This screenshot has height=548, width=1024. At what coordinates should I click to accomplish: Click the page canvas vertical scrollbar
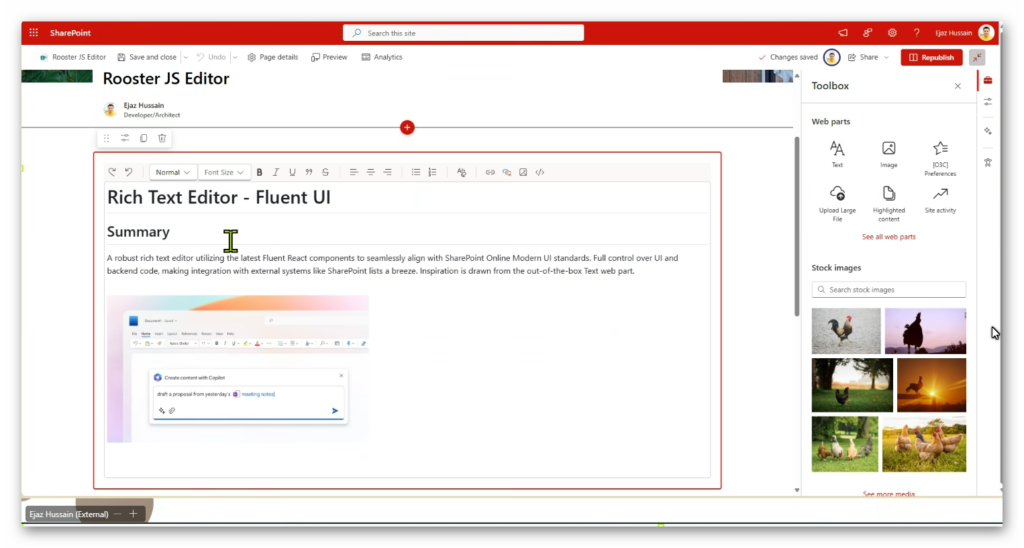point(797,227)
